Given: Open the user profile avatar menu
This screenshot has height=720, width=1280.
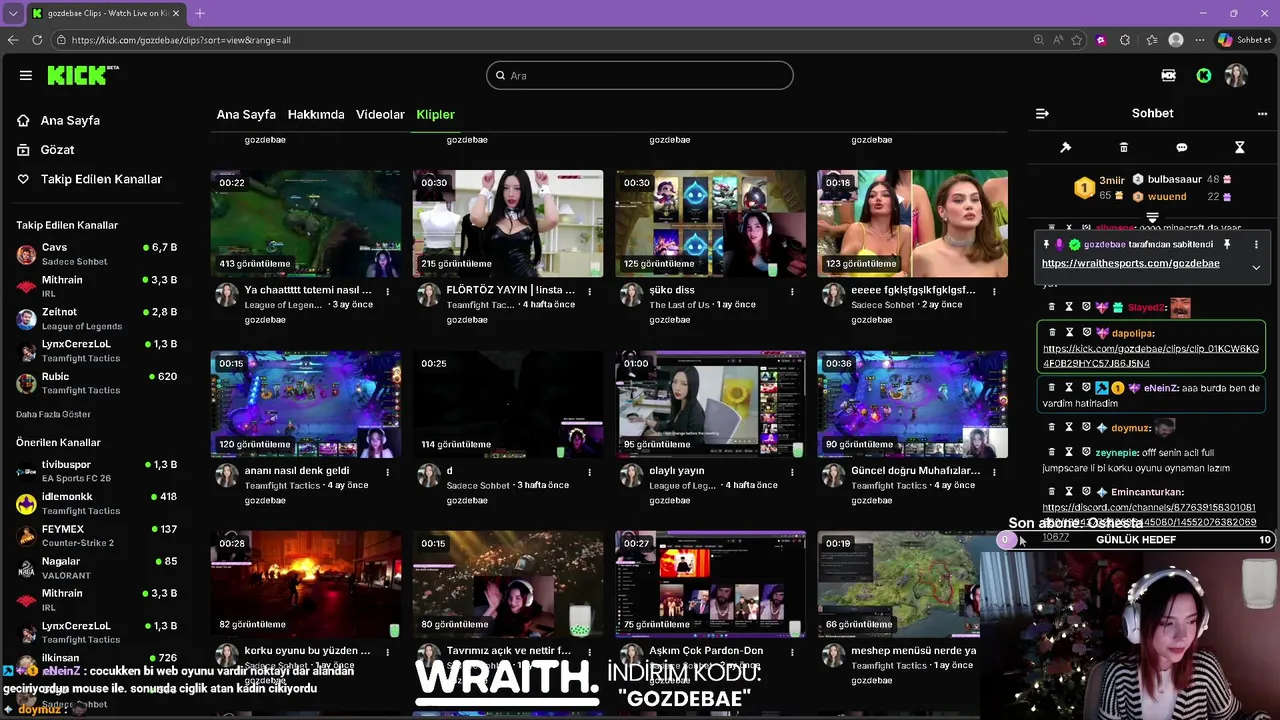Looking at the screenshot, I should (x=1237, y=75).
